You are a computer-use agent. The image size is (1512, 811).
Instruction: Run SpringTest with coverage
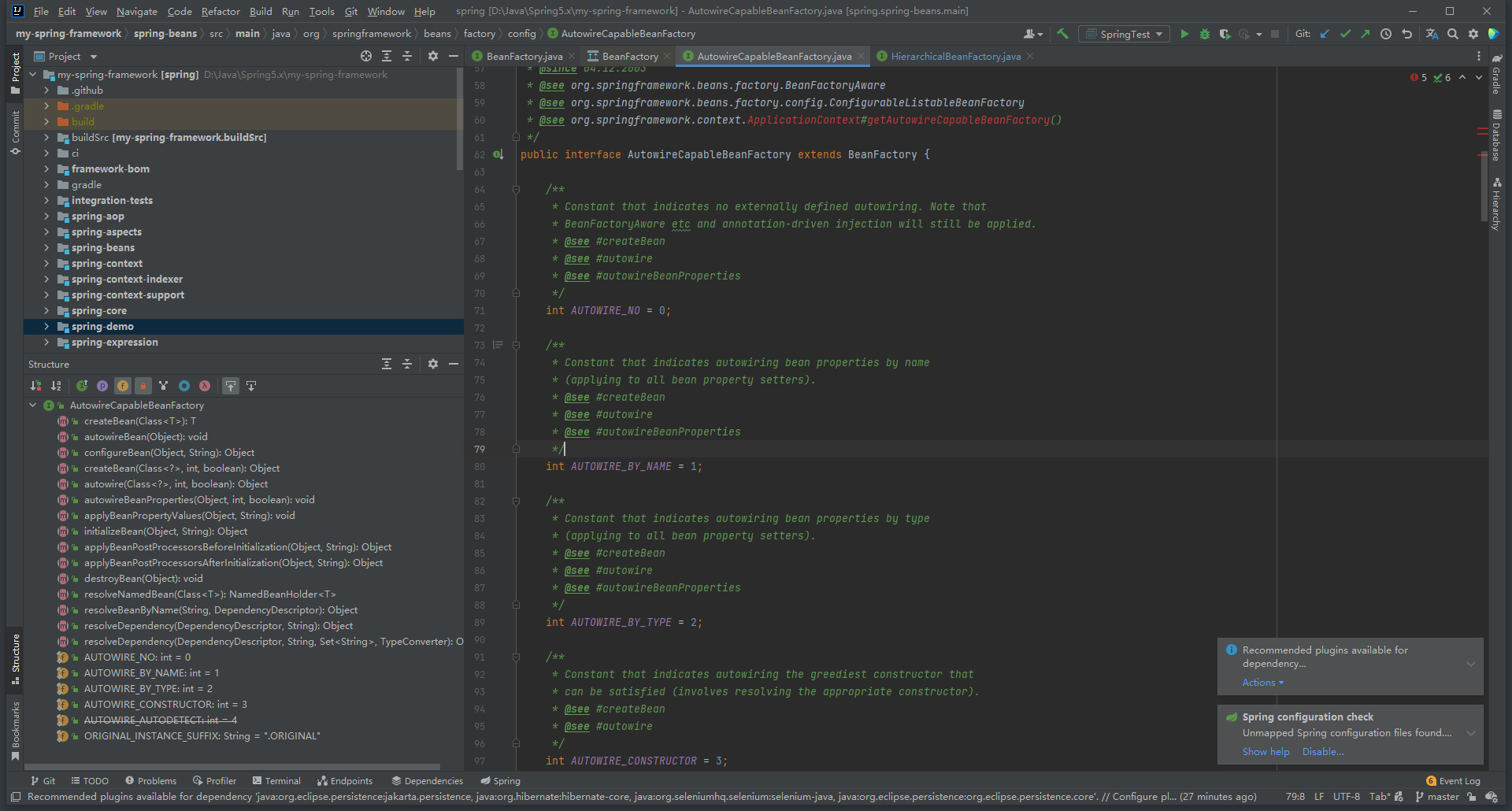click(x=1225, y=34)
